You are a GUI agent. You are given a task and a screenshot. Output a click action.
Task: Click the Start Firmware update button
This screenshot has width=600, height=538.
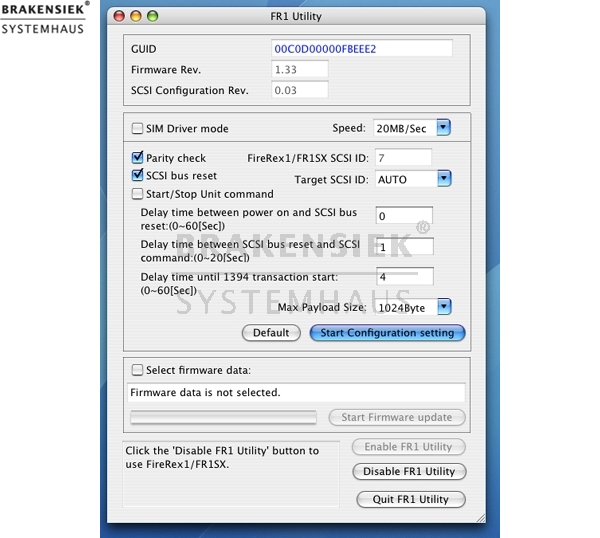(x=397, y=417)
